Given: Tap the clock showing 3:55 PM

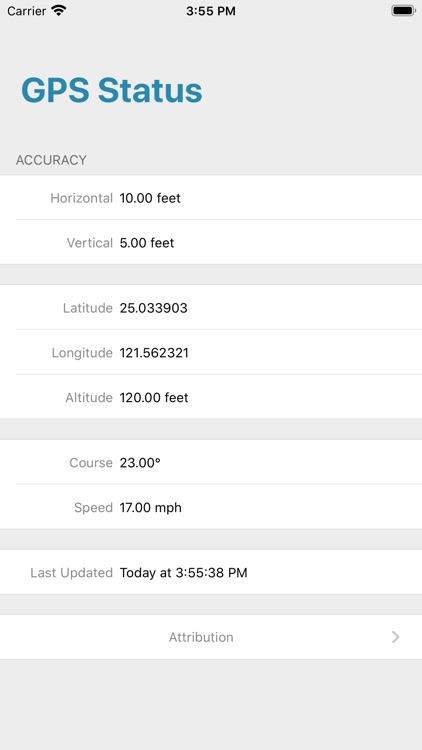Looking at the screenshot, I should (x=211, y=11).
